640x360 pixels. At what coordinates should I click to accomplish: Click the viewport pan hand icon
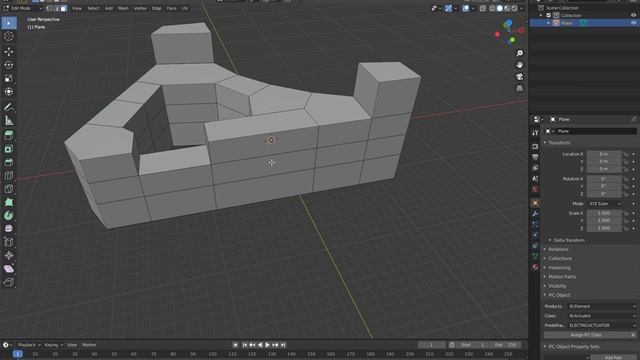[520, 65]
